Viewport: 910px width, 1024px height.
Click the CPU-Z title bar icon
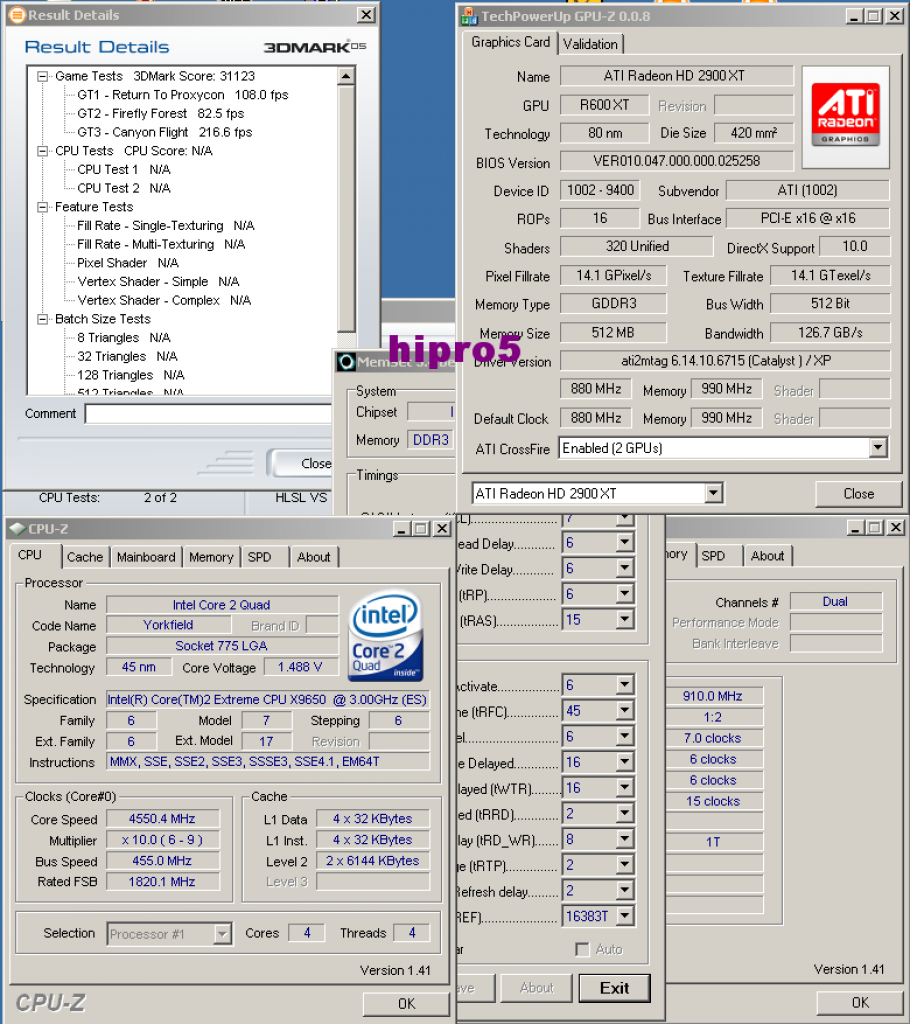pyautogui.click(x=18, y=528)
